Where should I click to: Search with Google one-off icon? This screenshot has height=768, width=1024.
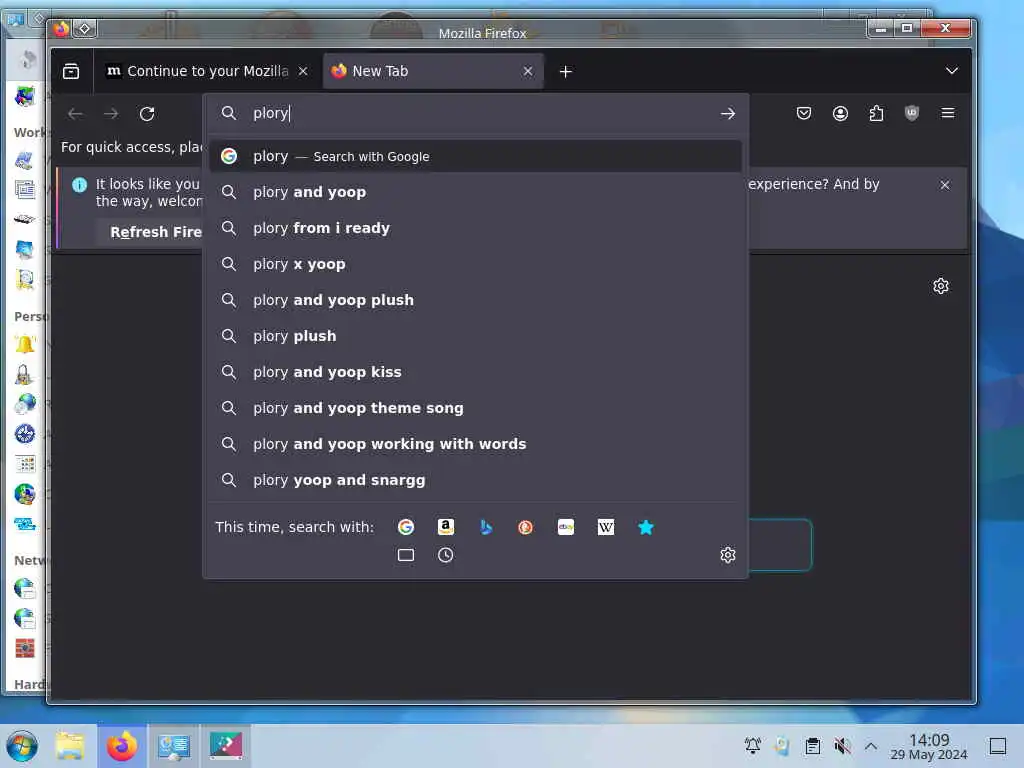click(406, 527)
